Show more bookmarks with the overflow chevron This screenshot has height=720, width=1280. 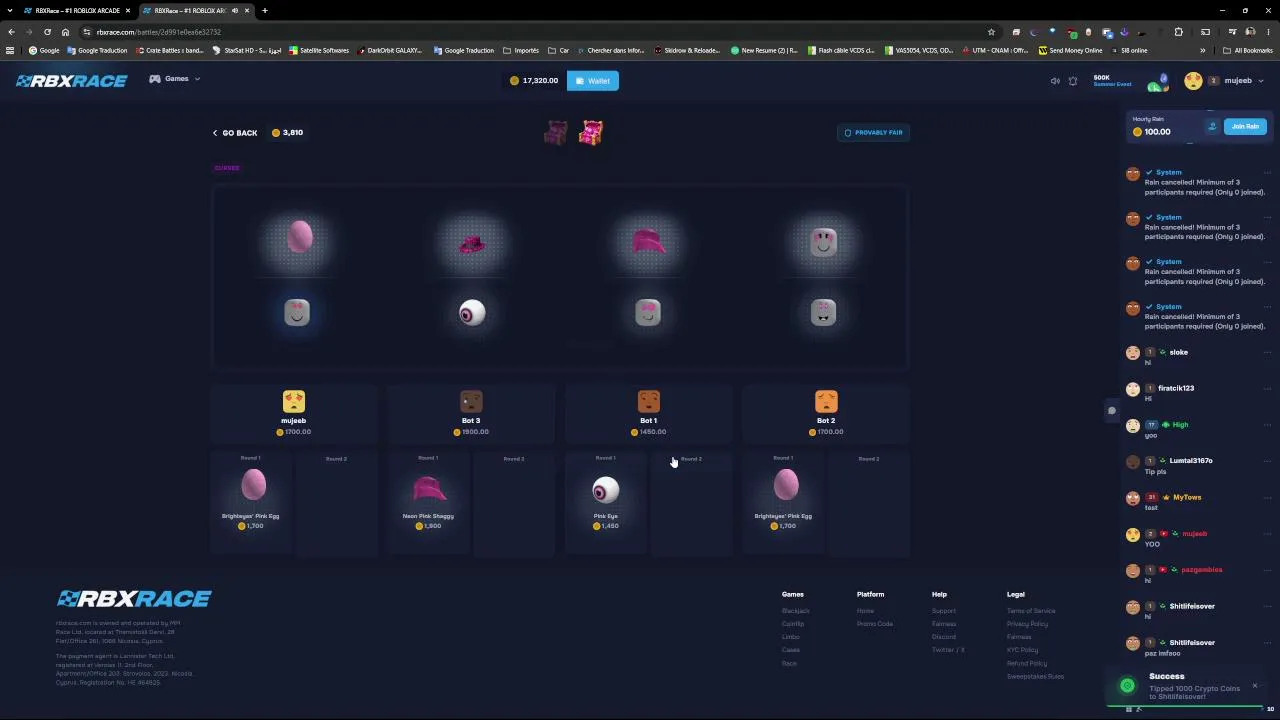(x=1203, y=50)
